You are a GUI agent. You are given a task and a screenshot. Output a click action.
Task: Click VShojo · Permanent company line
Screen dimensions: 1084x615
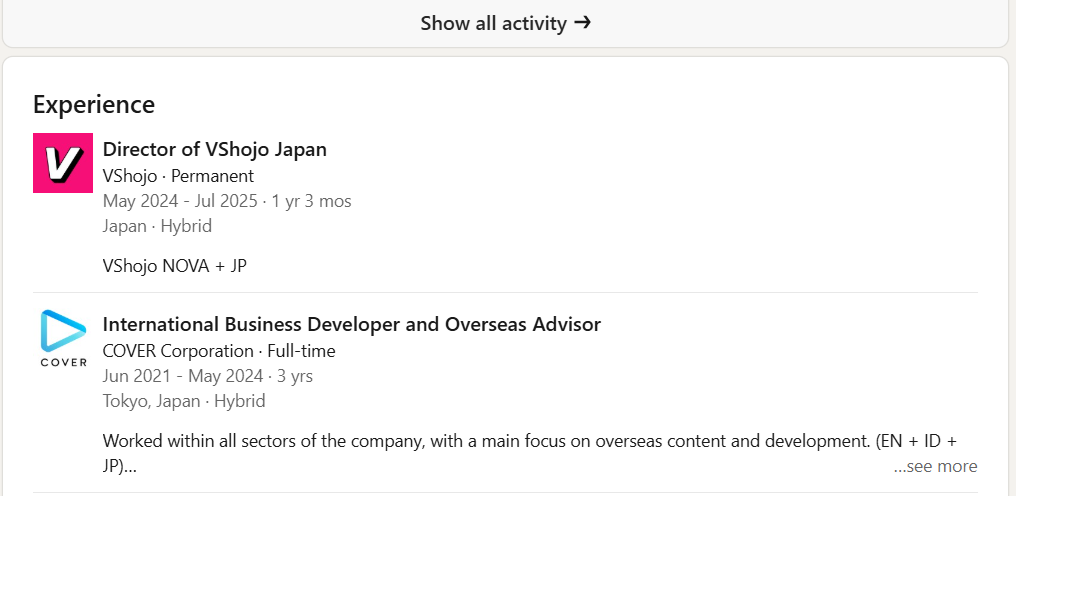pos(178,176)
